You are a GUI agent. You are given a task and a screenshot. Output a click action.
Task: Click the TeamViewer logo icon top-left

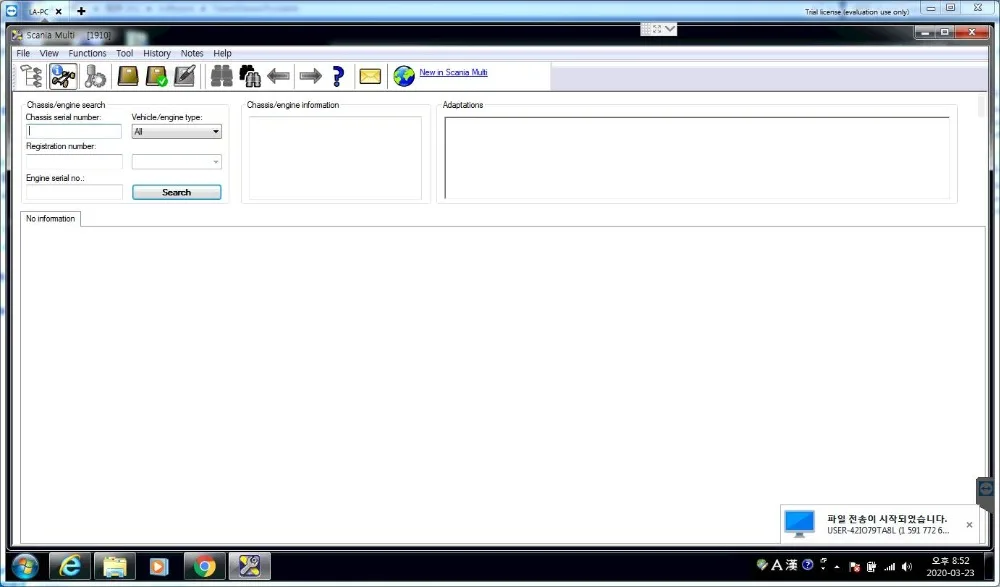pos(11,11)
